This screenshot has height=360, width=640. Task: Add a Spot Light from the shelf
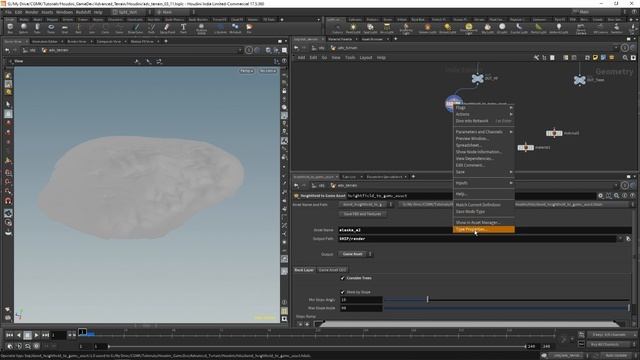pos(370,28)
